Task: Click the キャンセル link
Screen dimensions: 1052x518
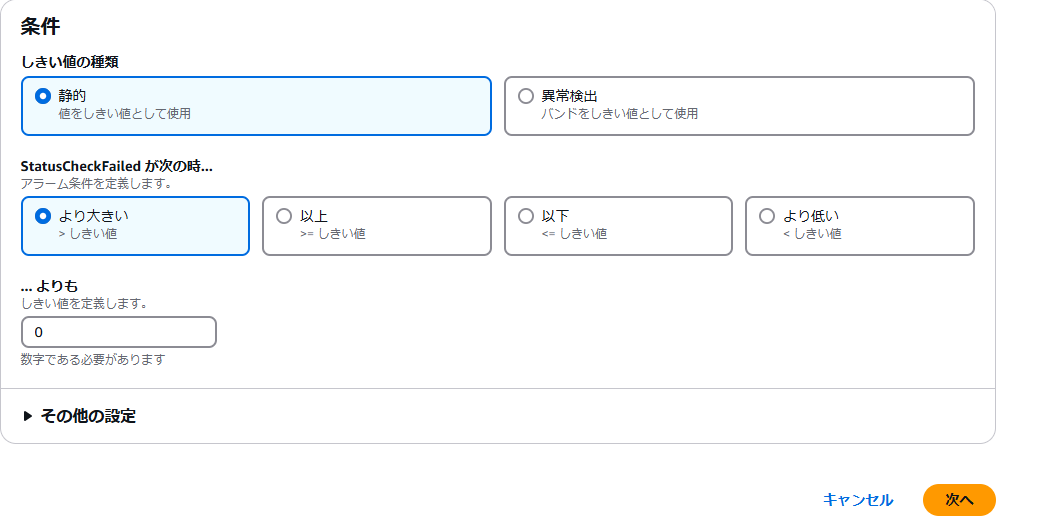Action: coord(857,500)
